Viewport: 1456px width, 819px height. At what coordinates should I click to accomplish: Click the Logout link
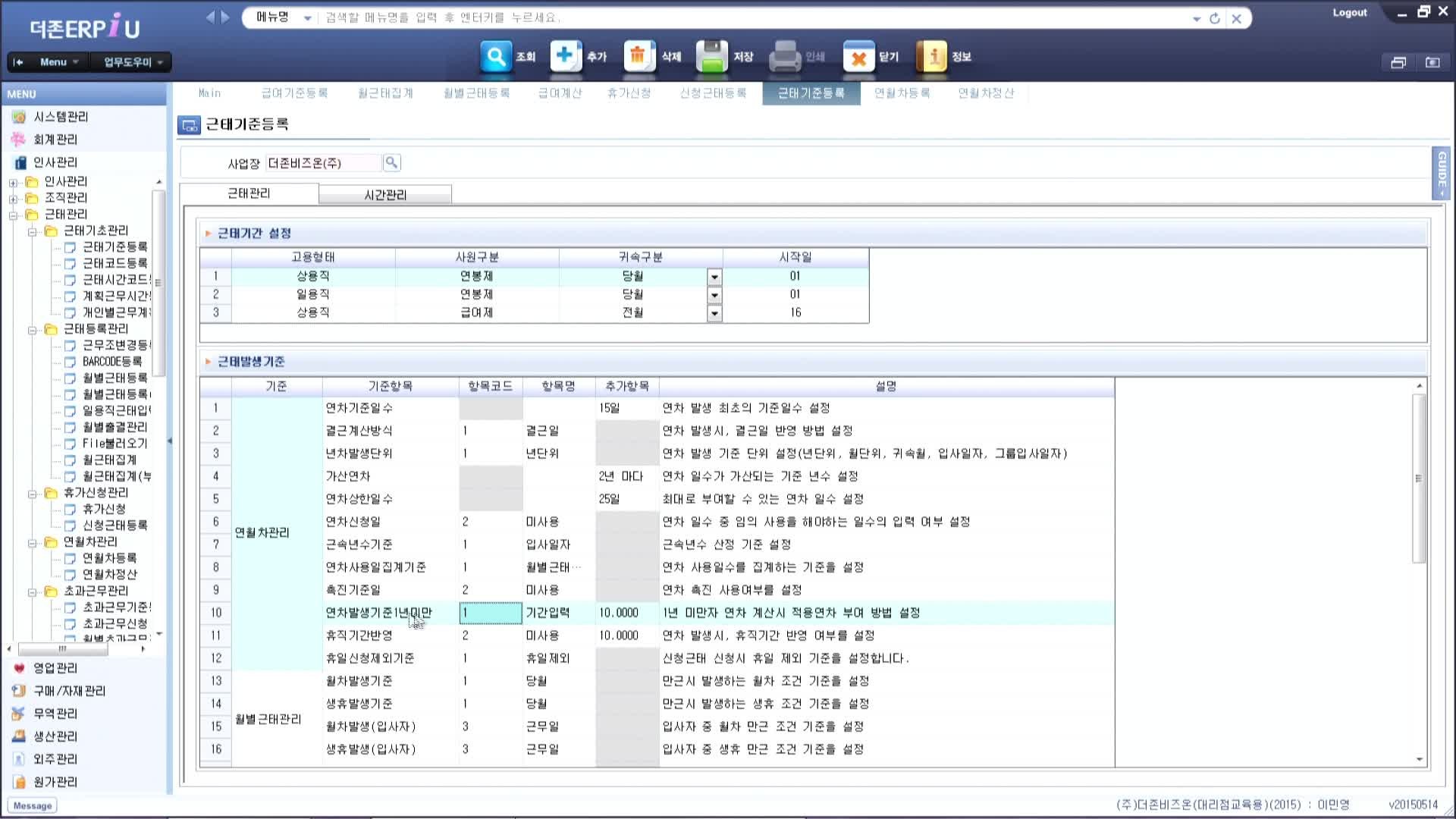[1350, 13]
